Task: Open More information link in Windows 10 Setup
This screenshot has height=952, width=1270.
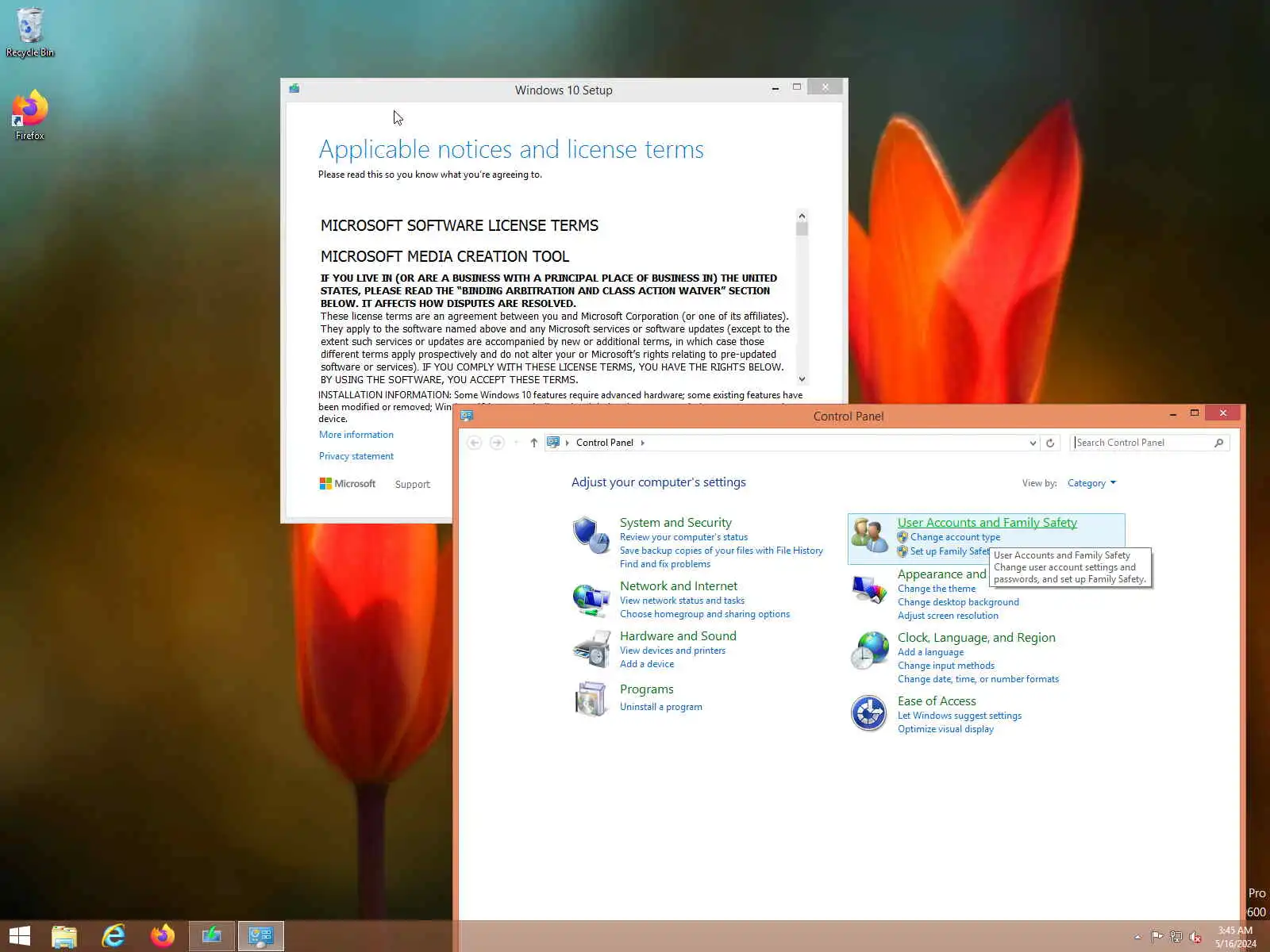Action: (x=356, y=435)
